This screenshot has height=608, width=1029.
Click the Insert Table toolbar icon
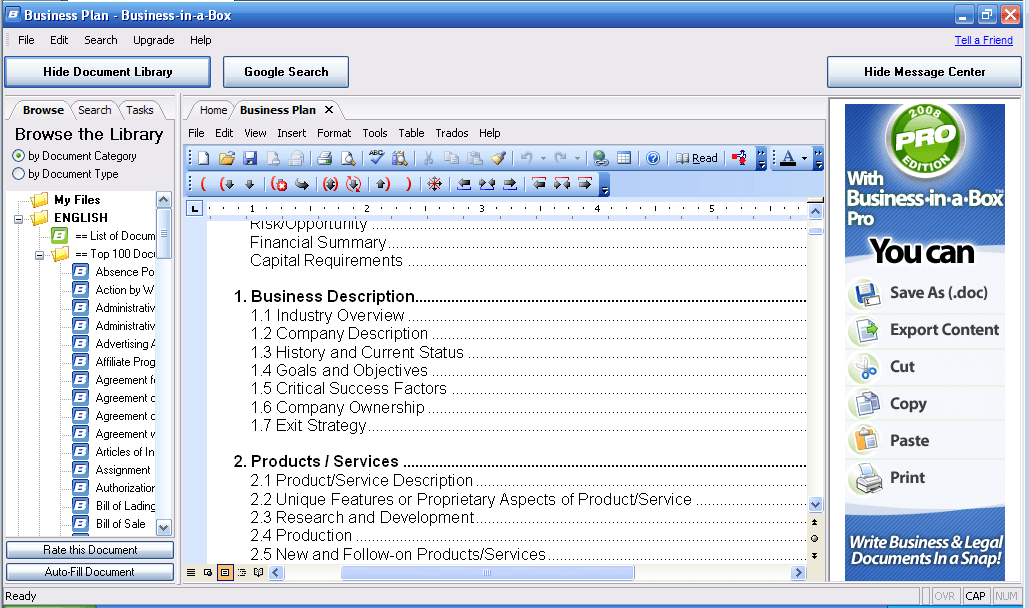point(624,158)
